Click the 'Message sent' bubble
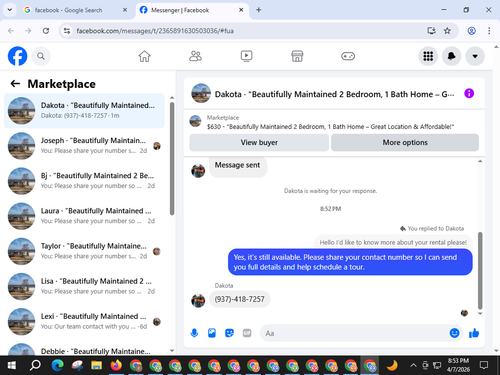500x375 pixels. (238, 166)
